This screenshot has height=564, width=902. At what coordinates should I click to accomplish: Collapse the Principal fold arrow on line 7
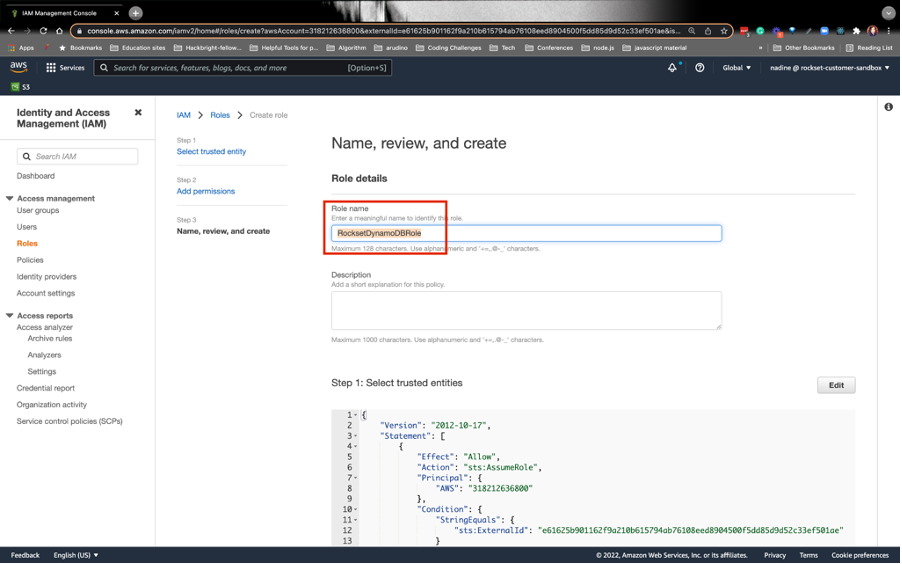356,478
